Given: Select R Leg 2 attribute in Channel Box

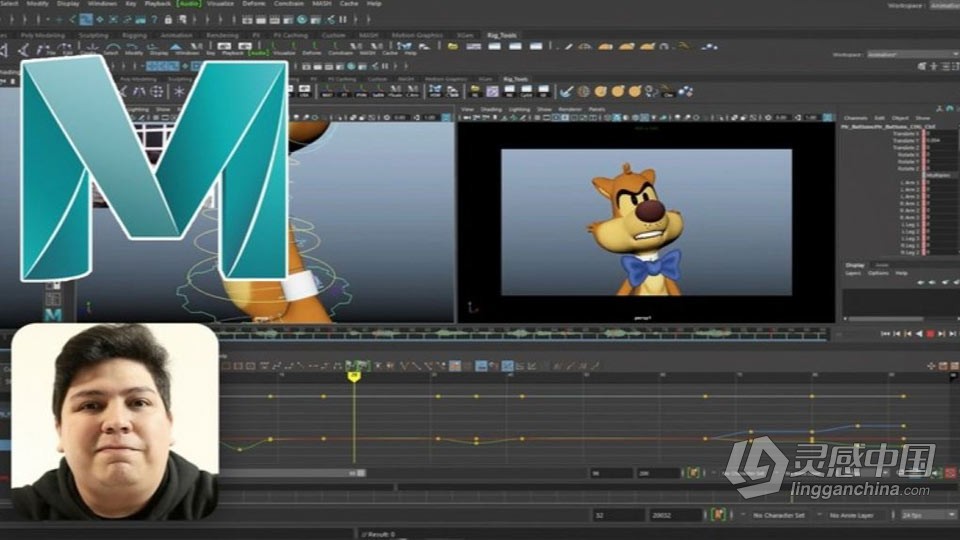Looking at the screenshot, I should pos(909,252).
